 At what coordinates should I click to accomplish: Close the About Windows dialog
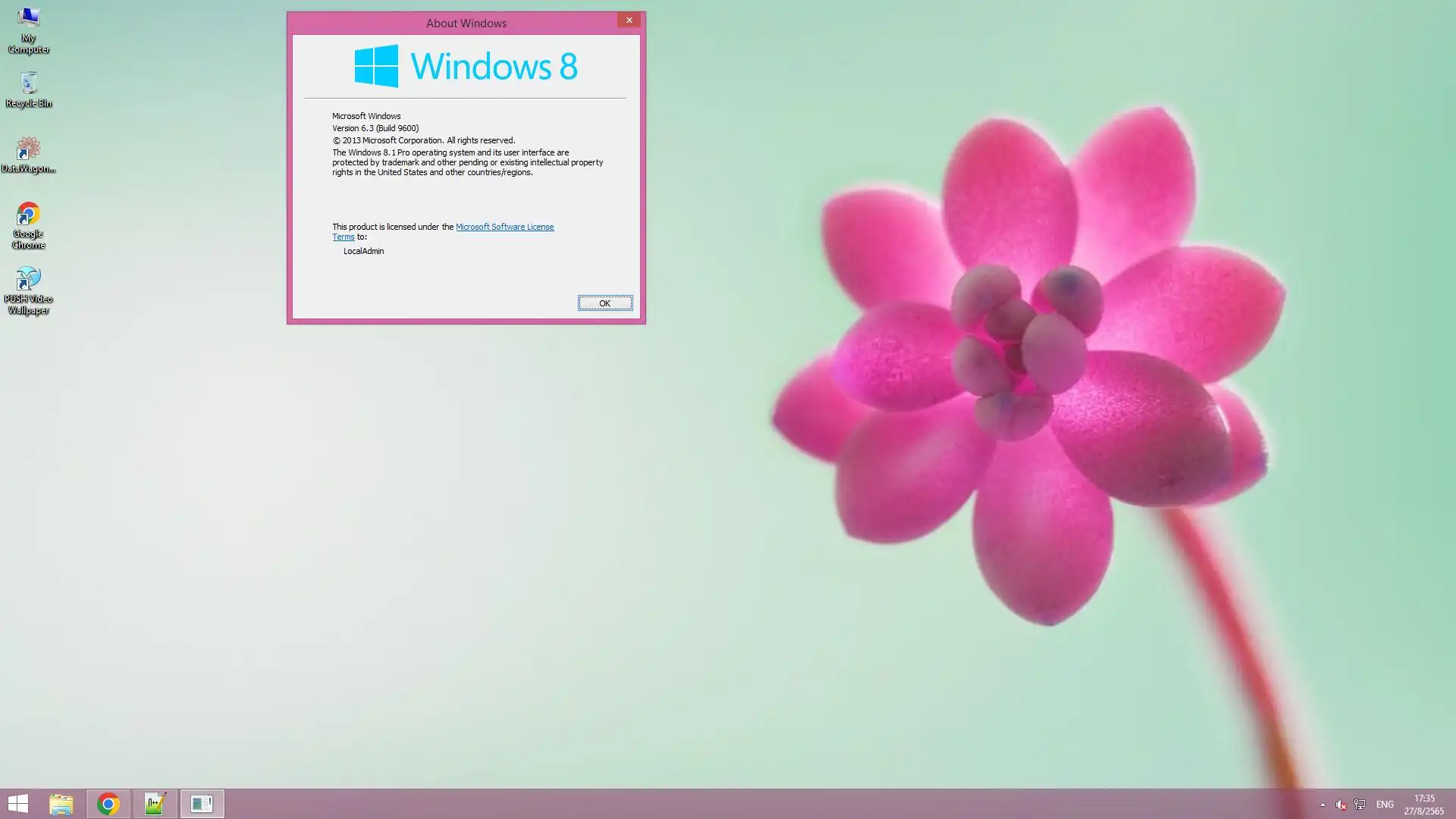click(629, 20)
